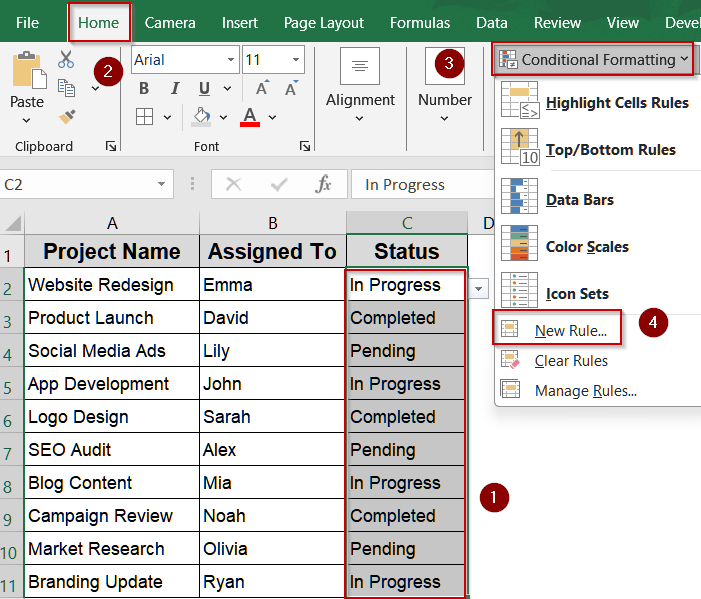Choose Top/Bottom Rules
Screen dimensions: 701x599
click(x=610, y=150)
